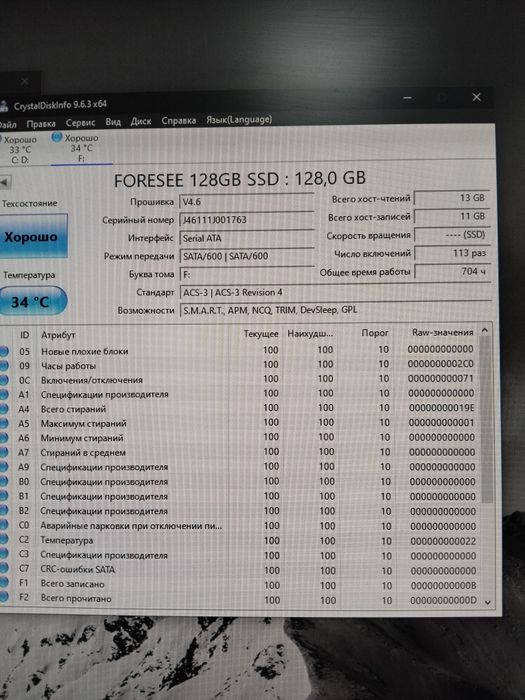The width and height of the screenshot is (525, 700).
Task: Click the Порог column header
Action: tap(375, 333)
